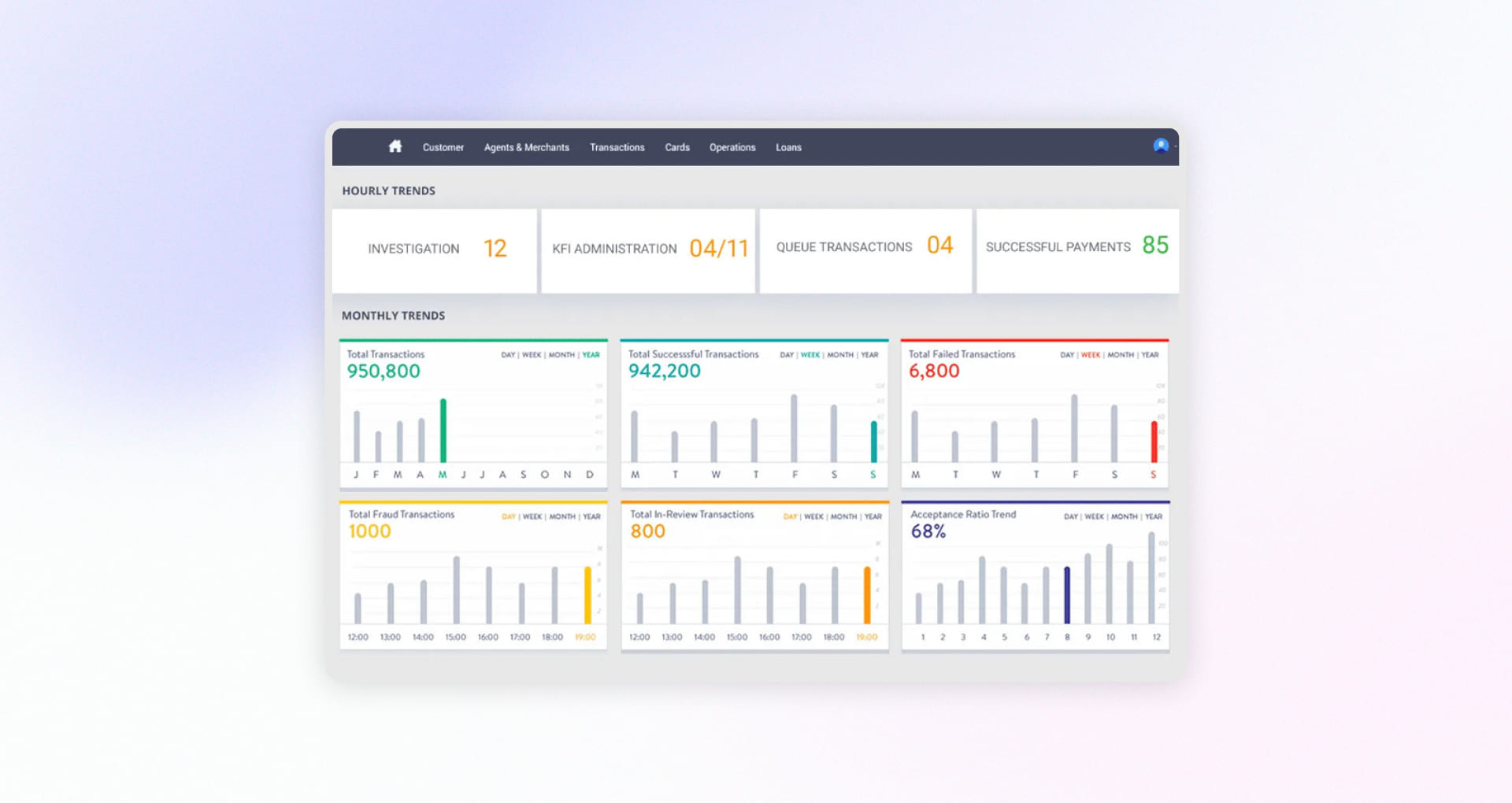View Total In-Review Transactions by MONTH
This screenshot has height=803, width=1512.
tap(843, 516)
